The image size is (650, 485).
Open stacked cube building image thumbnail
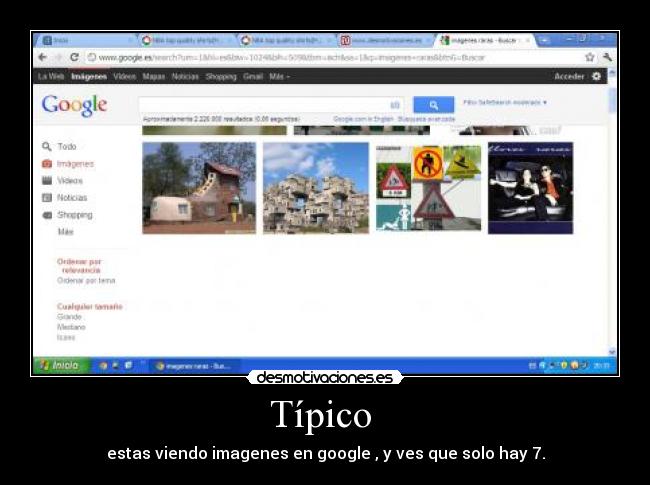tap(316, 188)
